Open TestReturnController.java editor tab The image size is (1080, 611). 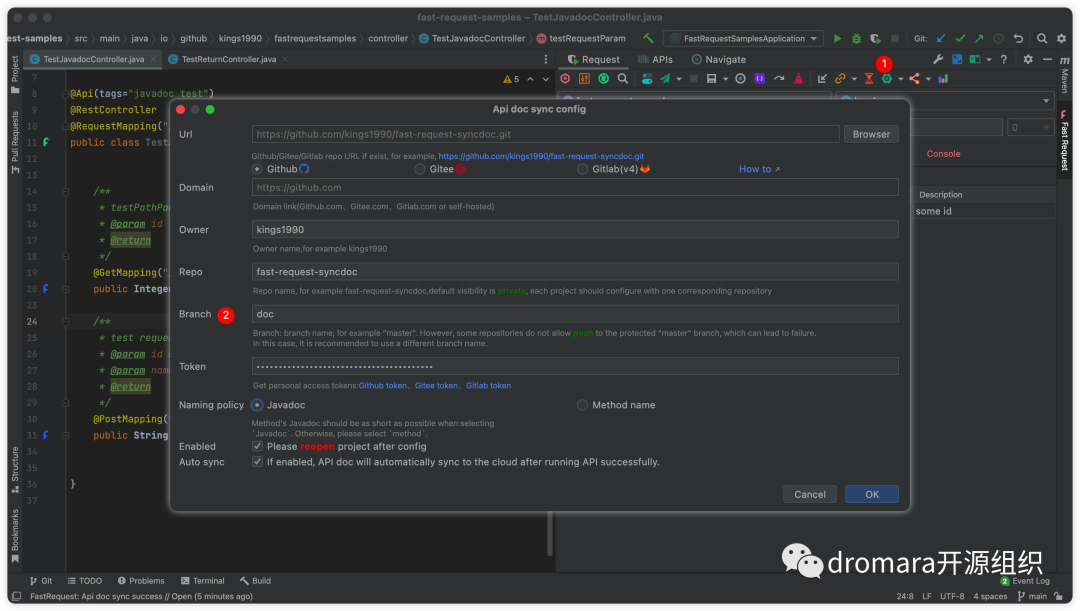228,59
